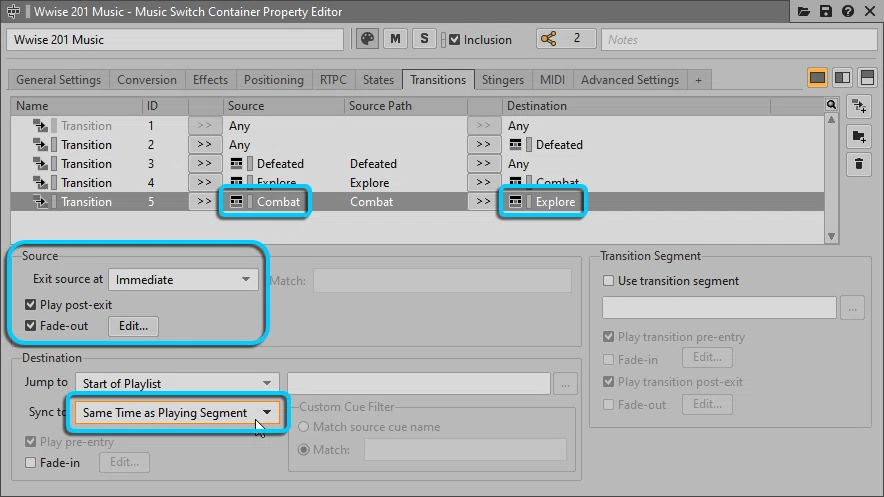Toggle the Inclusion checkbox
884x497 pixels.
[454, 39]
